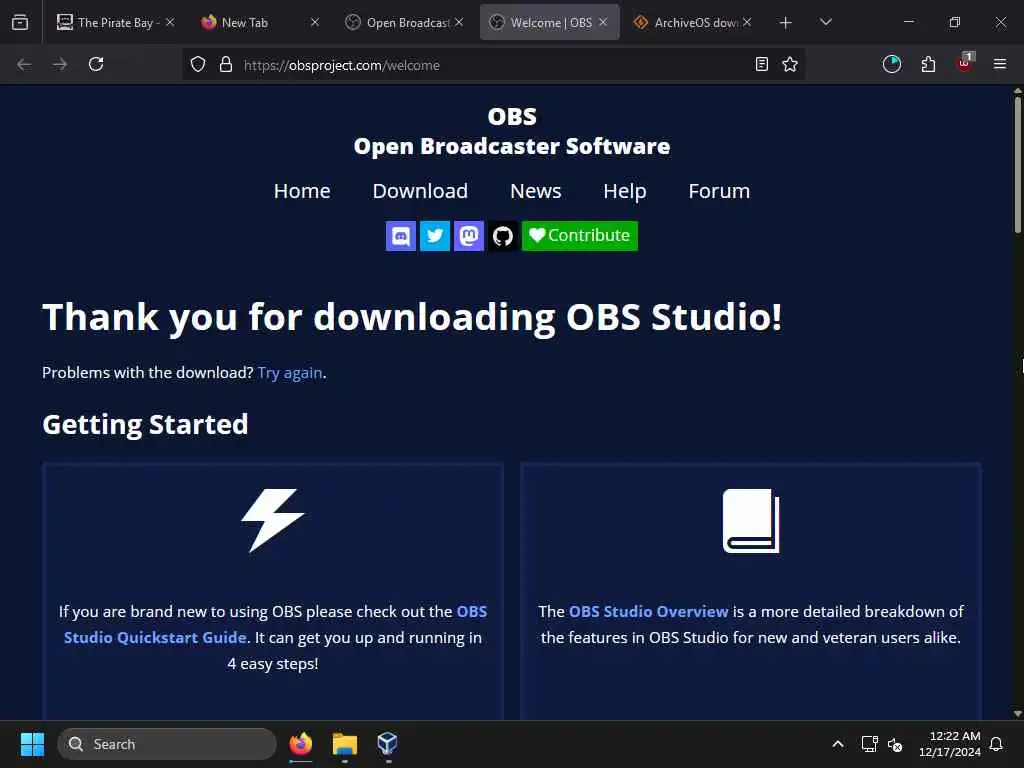This screenshot has height=768, width=1024.
Task: Open the OBS Studio Quickstart Guide link
Action: [x=276, y=624]
